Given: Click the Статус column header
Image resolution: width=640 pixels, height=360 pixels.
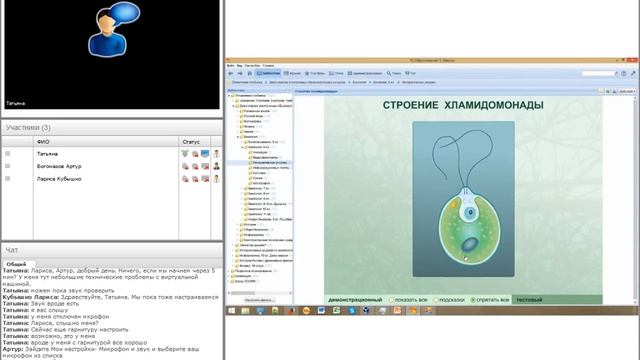Looking at the screenshot, I should pyautogui.click(x=195, y=142).
